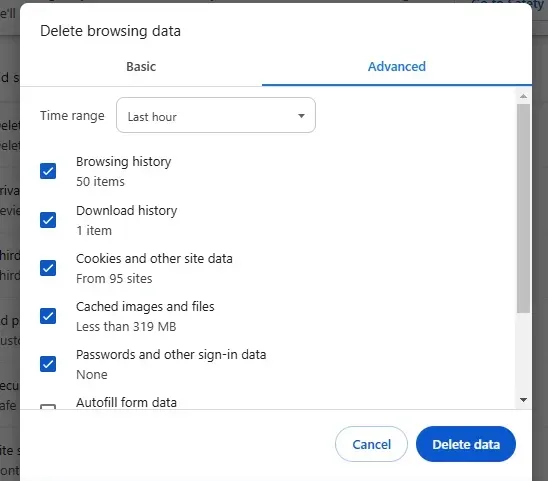The width and height of the screenshot is (548, 481).
Task: Click the Passwords and other sign-in data label
Action: click(x=171, y=354)
